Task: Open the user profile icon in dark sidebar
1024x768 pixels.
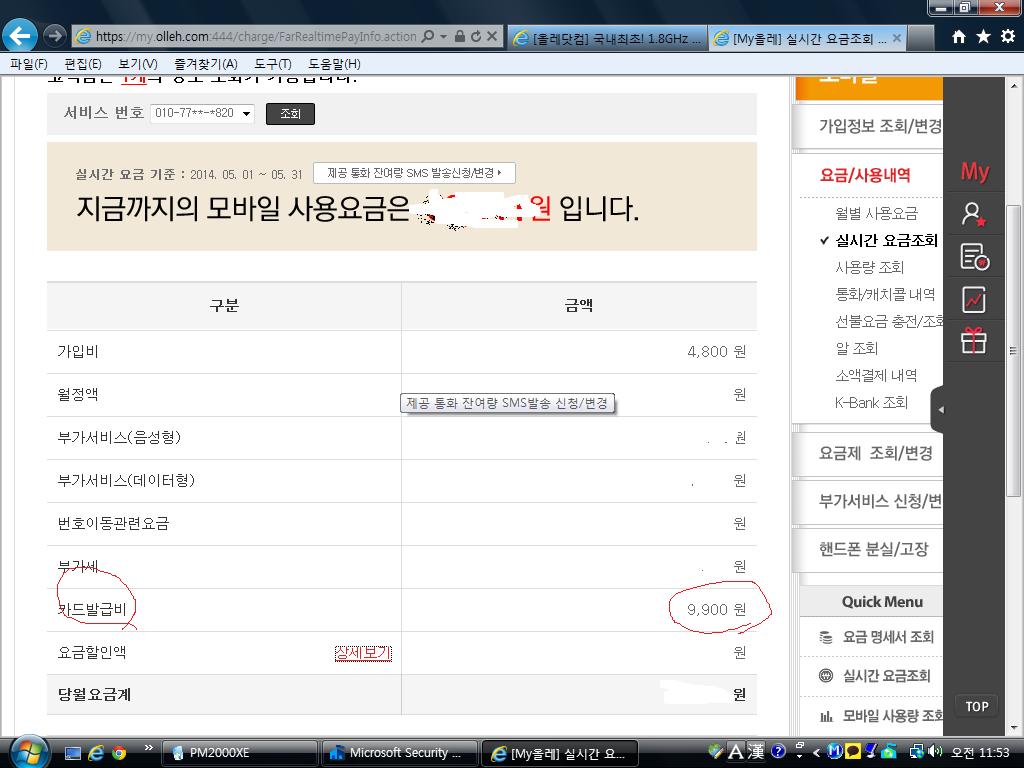Action: click(x=973, y=214)
